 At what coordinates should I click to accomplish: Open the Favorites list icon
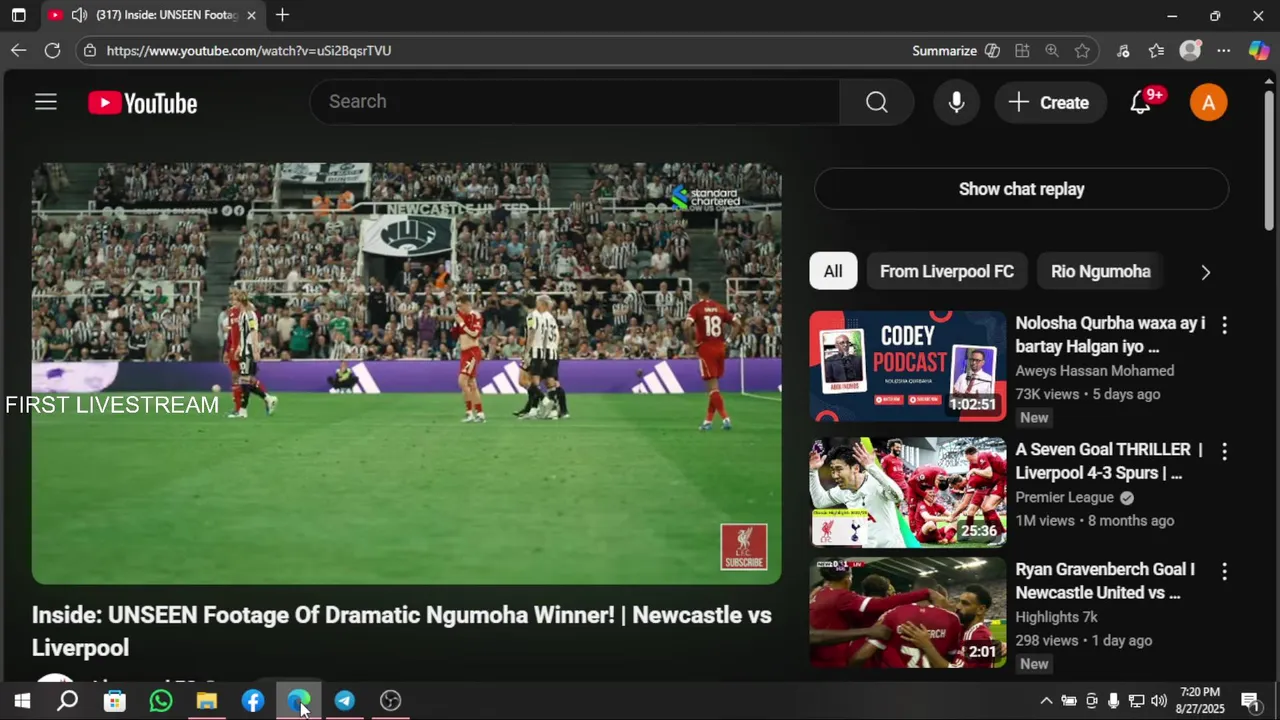pyautogui.click(x=1156, y=50)
